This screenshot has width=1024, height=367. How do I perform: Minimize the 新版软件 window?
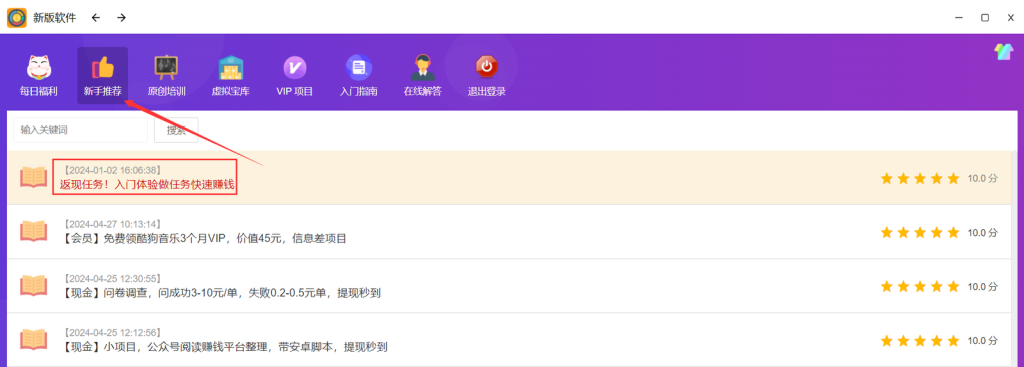(959, 18)
